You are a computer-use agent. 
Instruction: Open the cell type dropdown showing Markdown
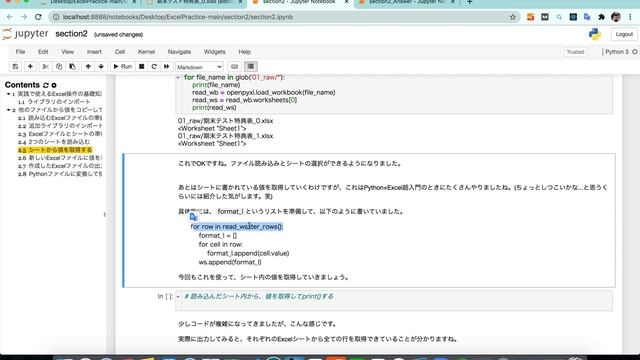pyautogui.click(x=199, y=67)
